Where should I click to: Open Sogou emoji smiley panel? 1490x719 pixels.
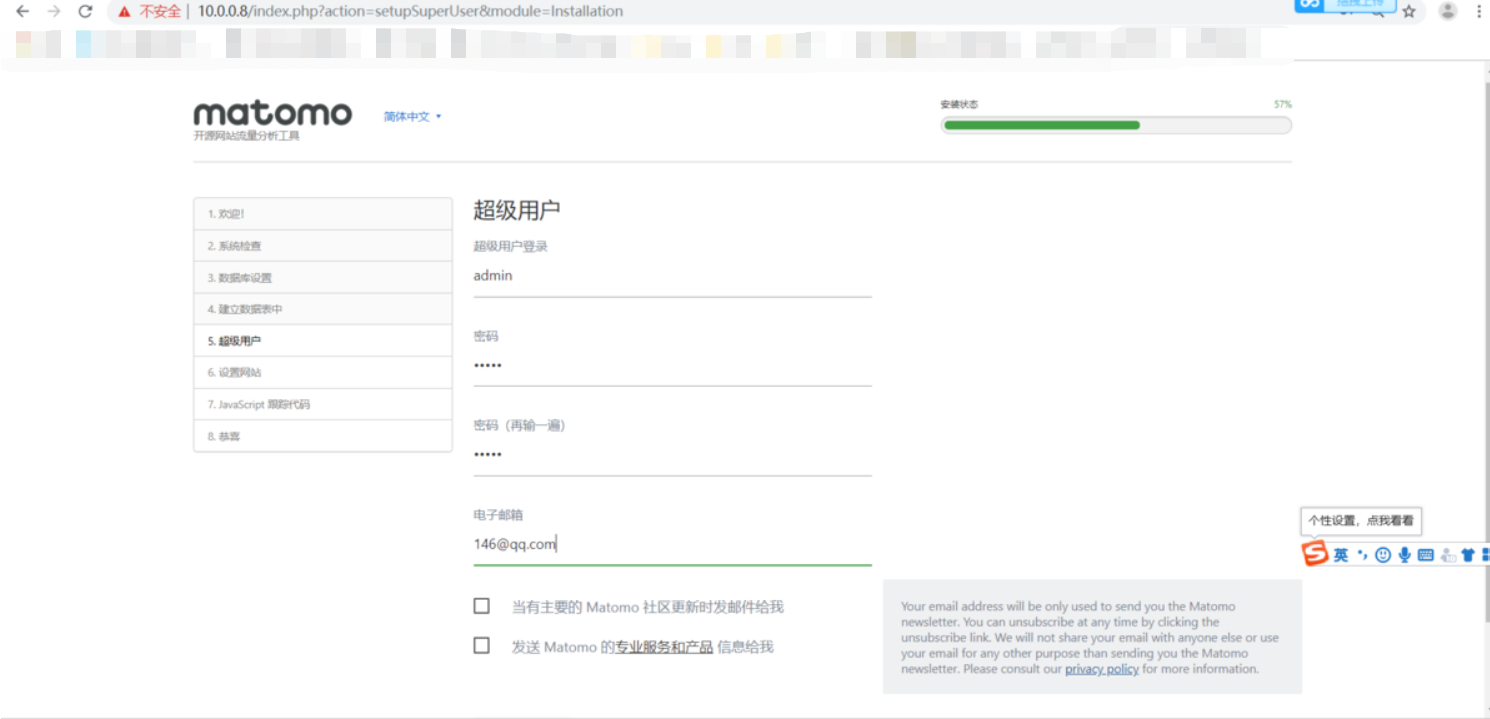coord(1383,555)
